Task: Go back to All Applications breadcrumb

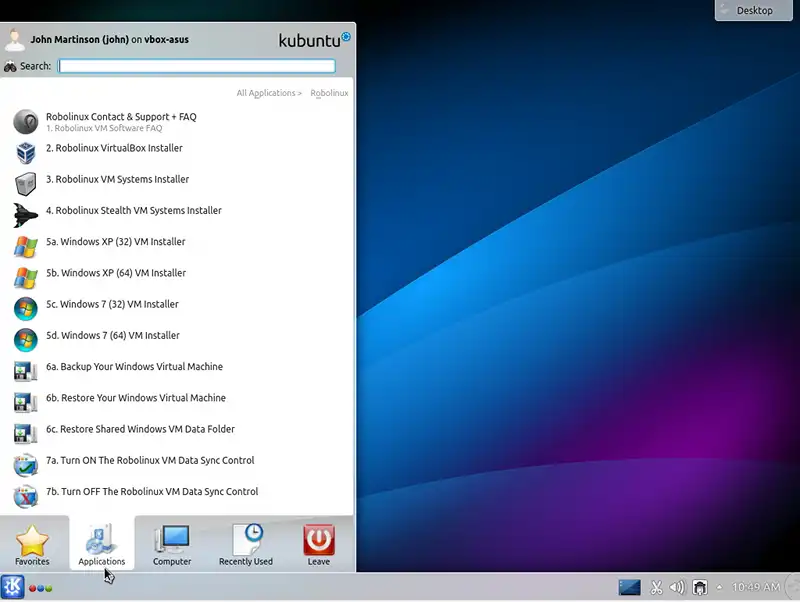Action: pyautogui.click(x=269, y=93)
